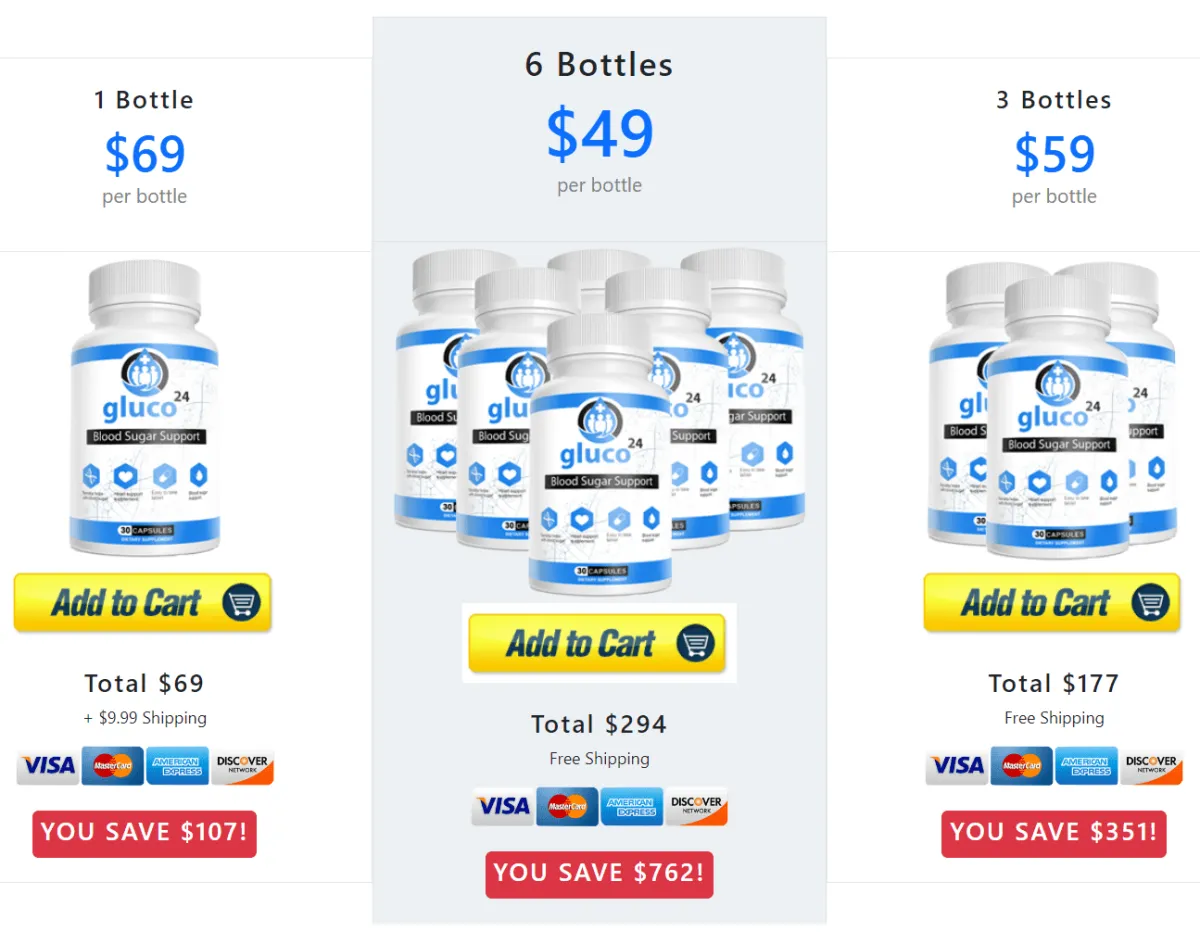Screen dimensions: 1200x944
Task: Click the Discover Network icon under 1 Bottle
Action: point(242,766)
